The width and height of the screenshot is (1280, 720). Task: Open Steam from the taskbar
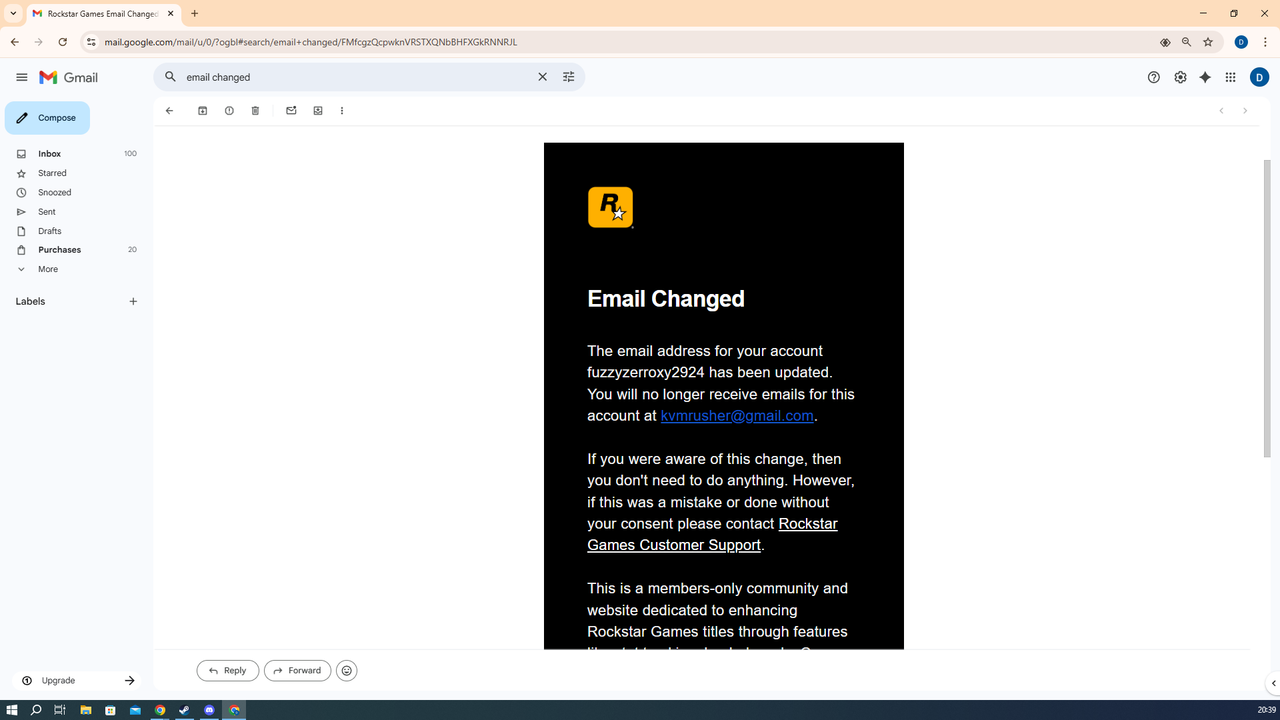click(184, 710)
